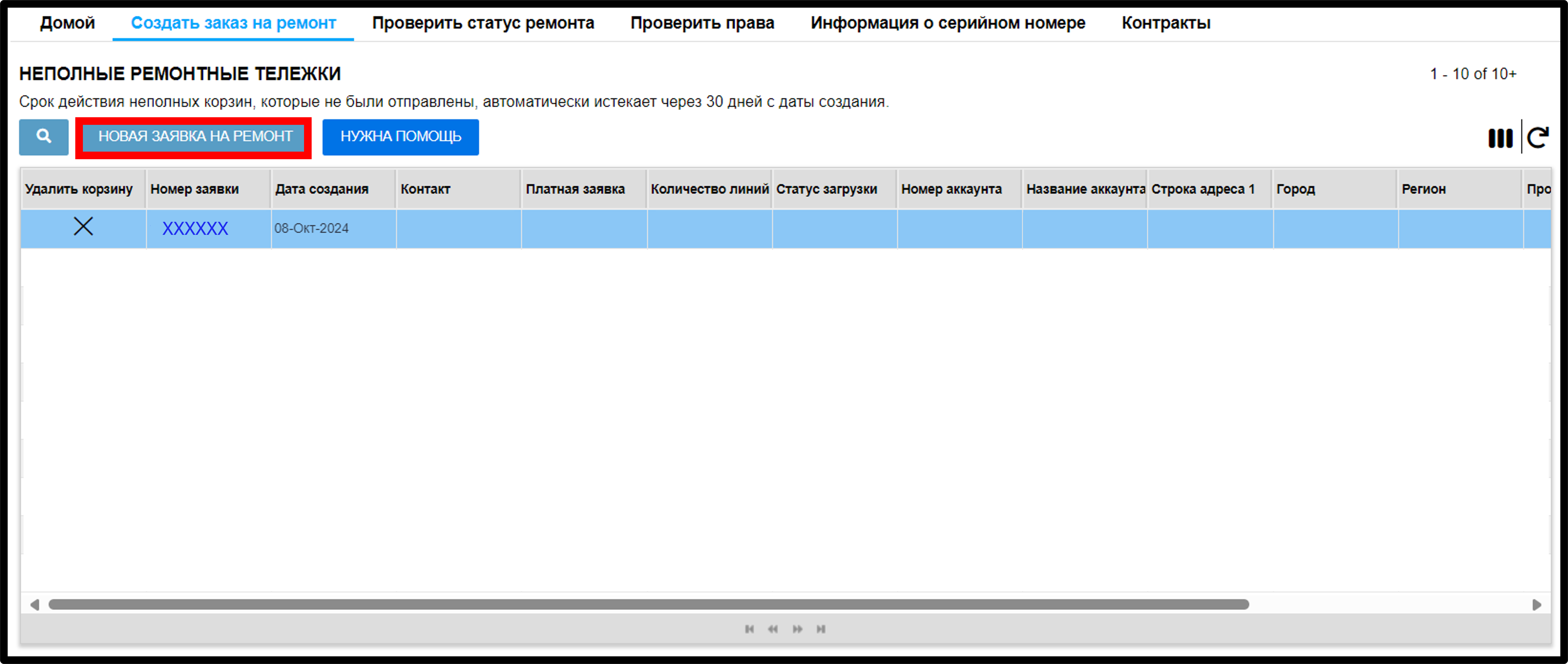This screenshot has width=1568, height=664.
Task: Sort by Регион column header
Action: coord(1460,189)
